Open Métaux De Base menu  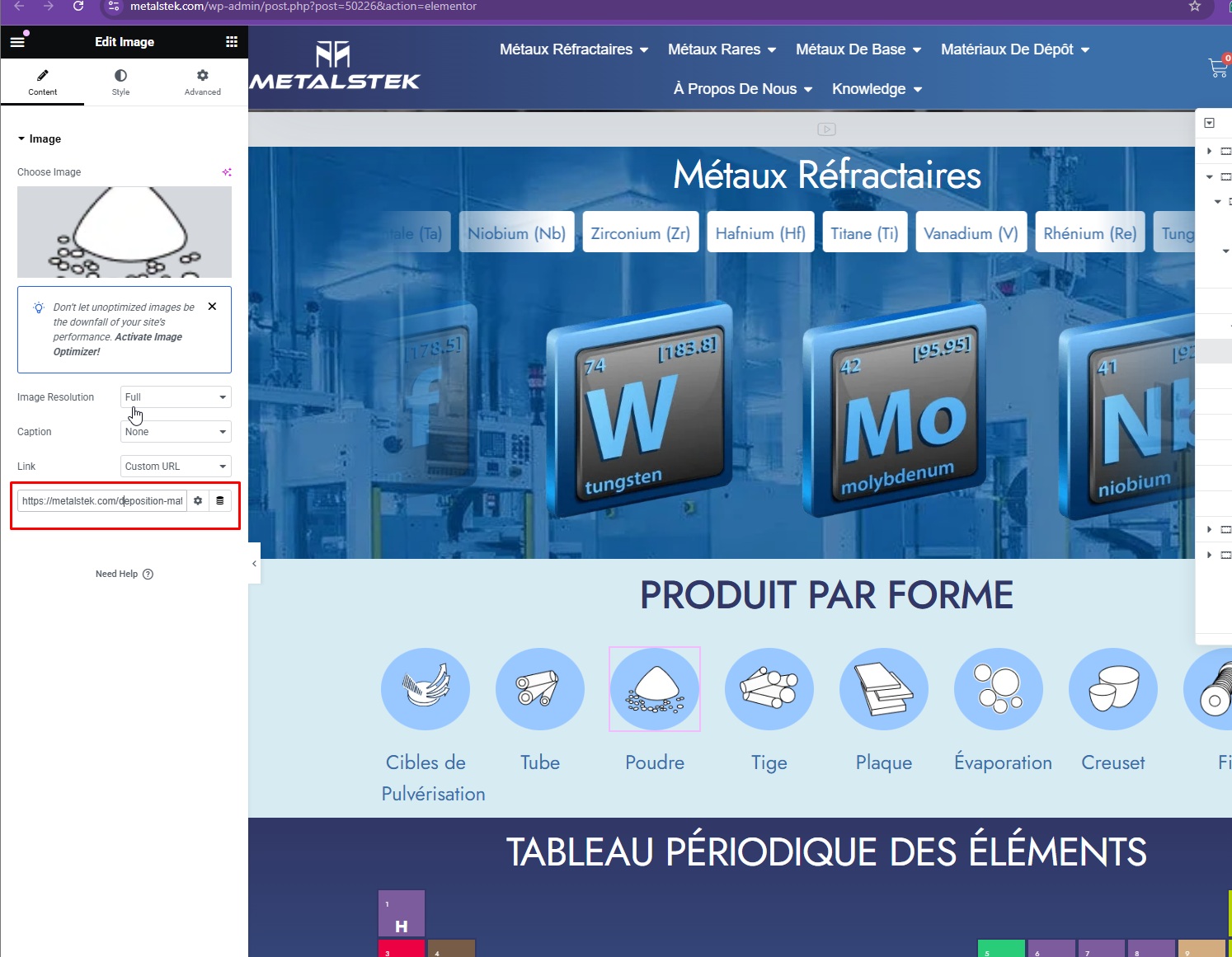(858, 49)
